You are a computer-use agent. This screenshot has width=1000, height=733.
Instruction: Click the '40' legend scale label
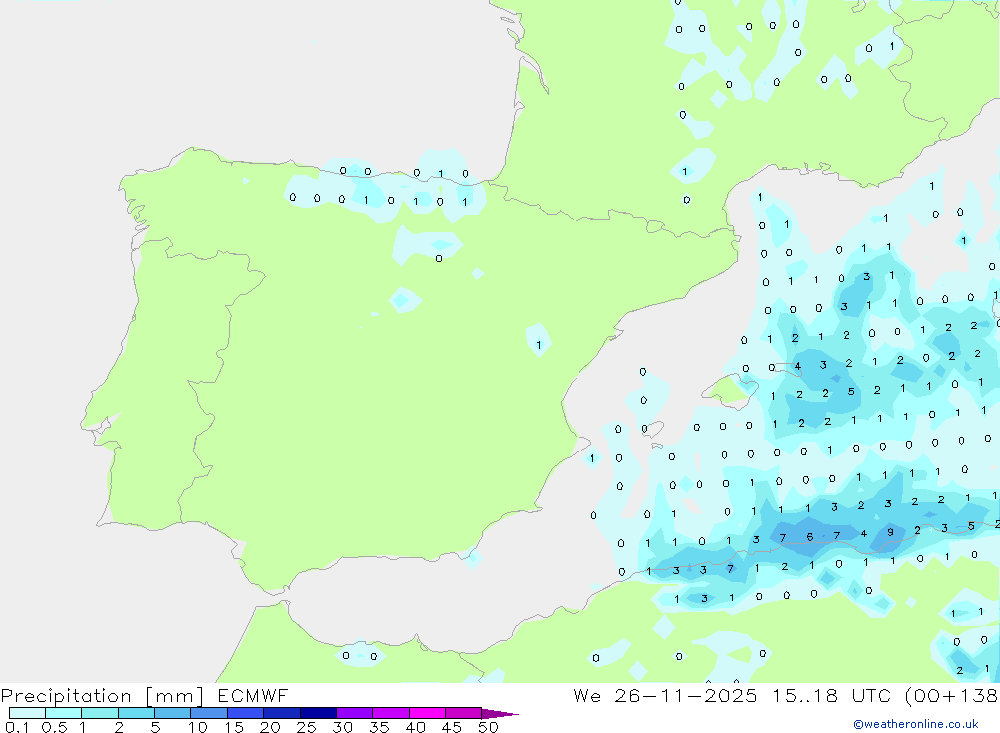click(415, 727)
